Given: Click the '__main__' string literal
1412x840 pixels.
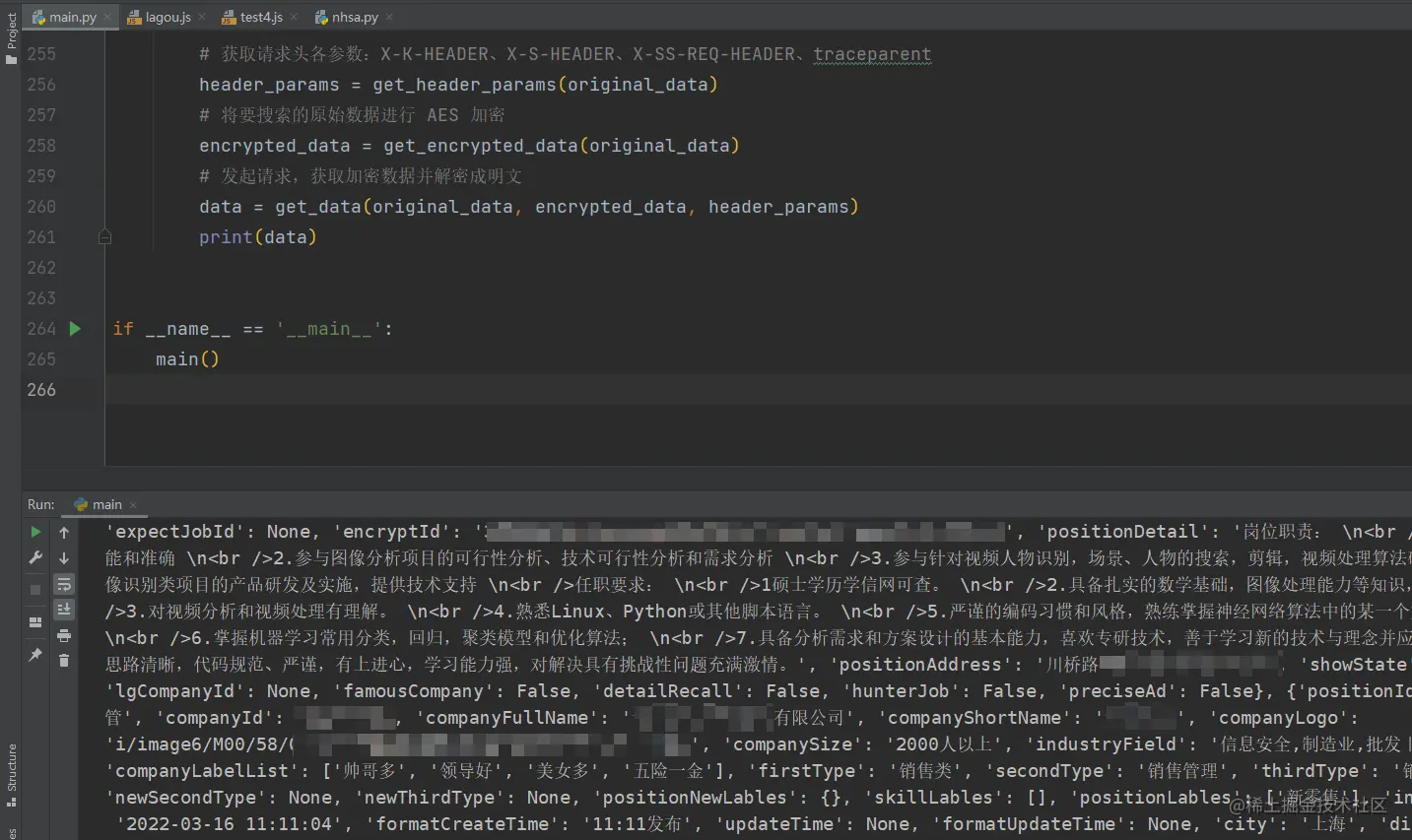Looking at the screenshot, I should [x=329, y=329].
